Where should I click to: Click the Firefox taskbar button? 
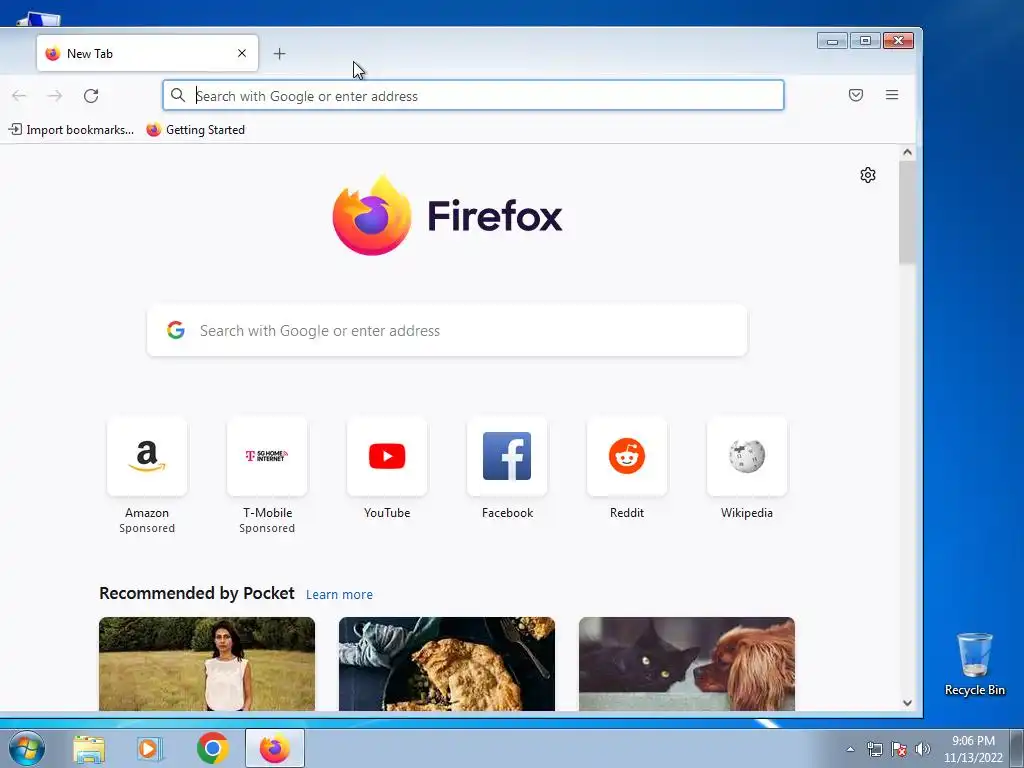(275, 748)
